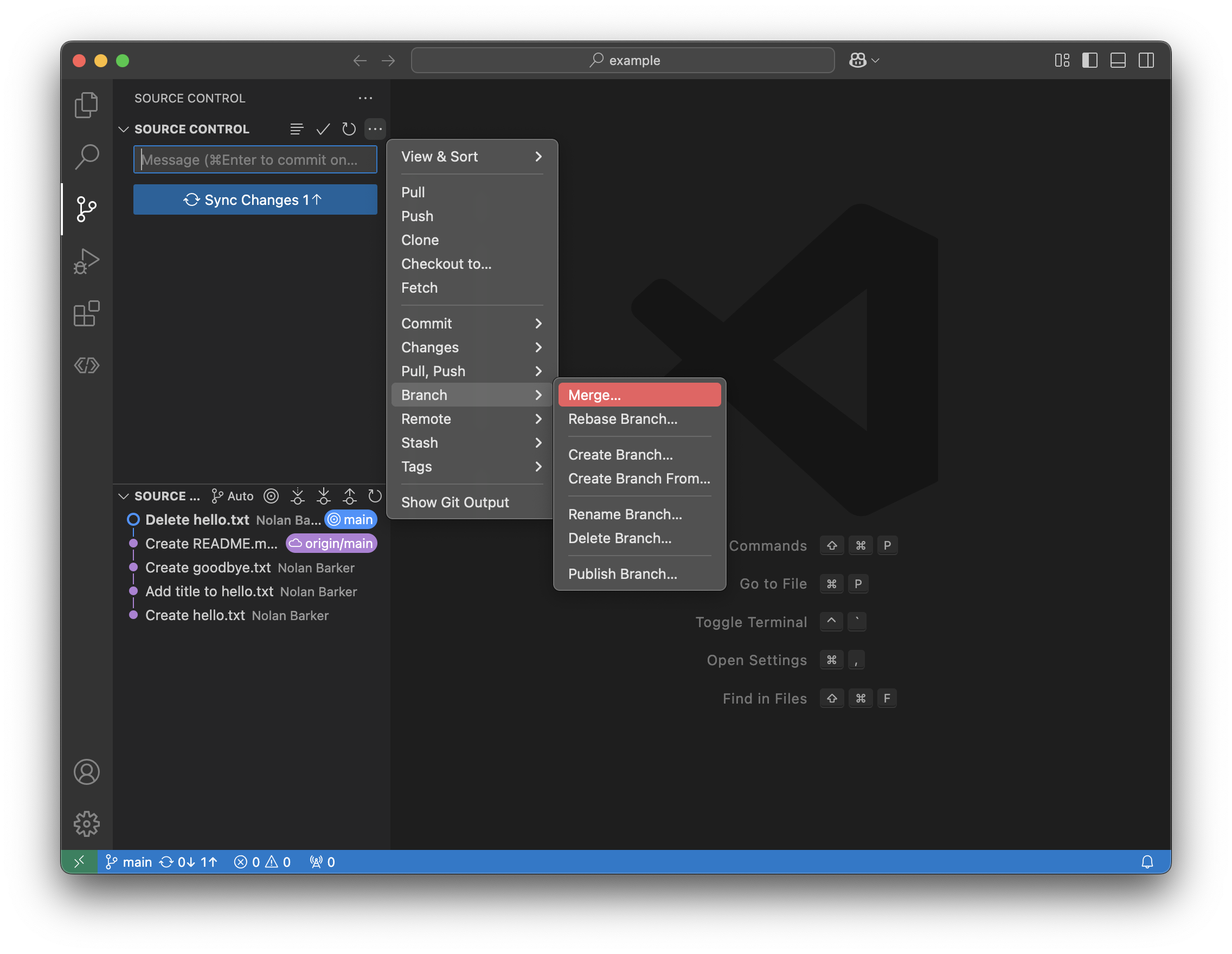
Task: Expand the Stash submenu
Action: pos(472,443)
